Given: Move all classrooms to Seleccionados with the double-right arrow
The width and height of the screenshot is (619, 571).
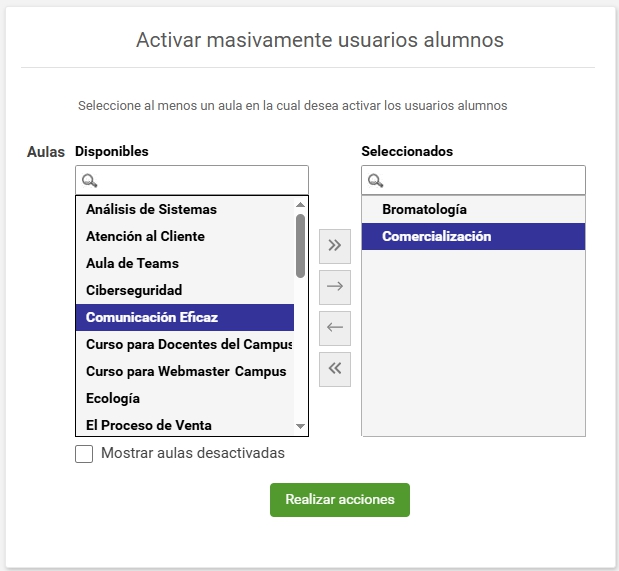Looking at the screenshot, I should coord(335,246).
